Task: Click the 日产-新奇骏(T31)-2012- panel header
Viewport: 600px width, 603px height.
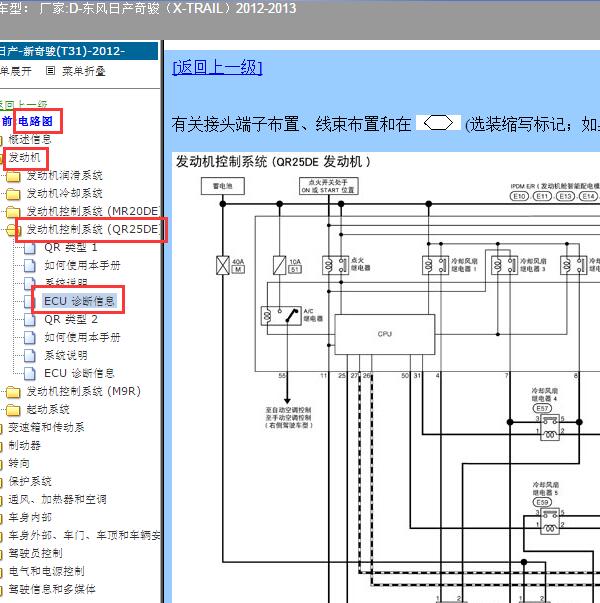Action: [79, 51]
